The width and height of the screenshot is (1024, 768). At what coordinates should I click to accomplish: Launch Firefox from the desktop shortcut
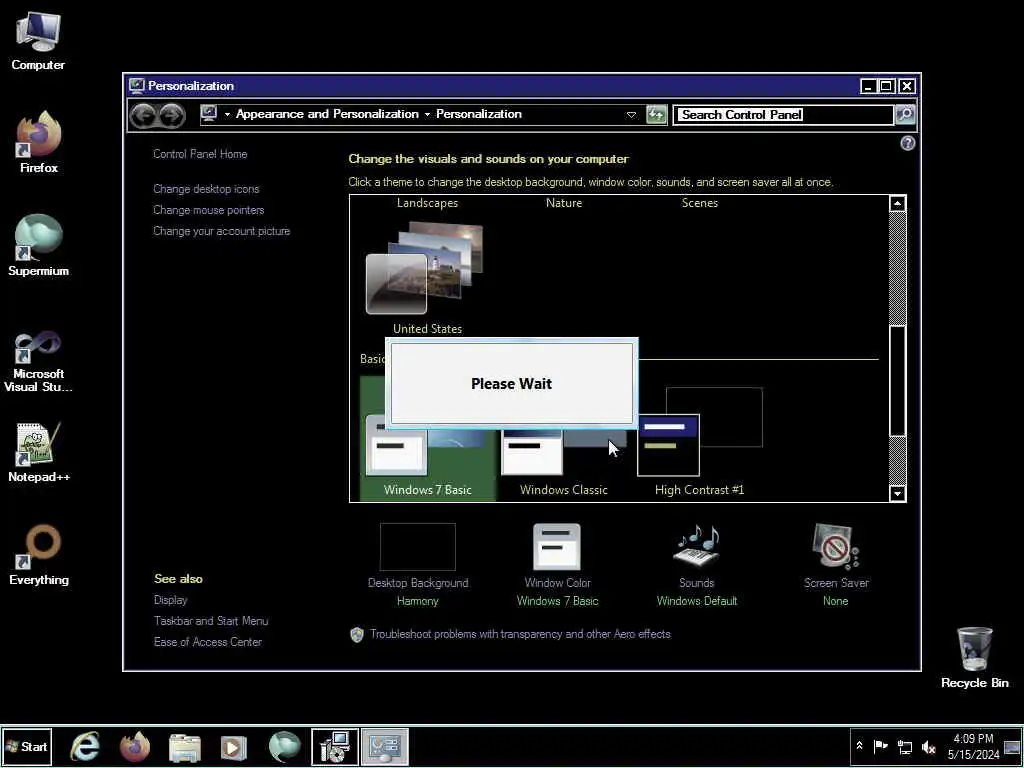(39, 143)
